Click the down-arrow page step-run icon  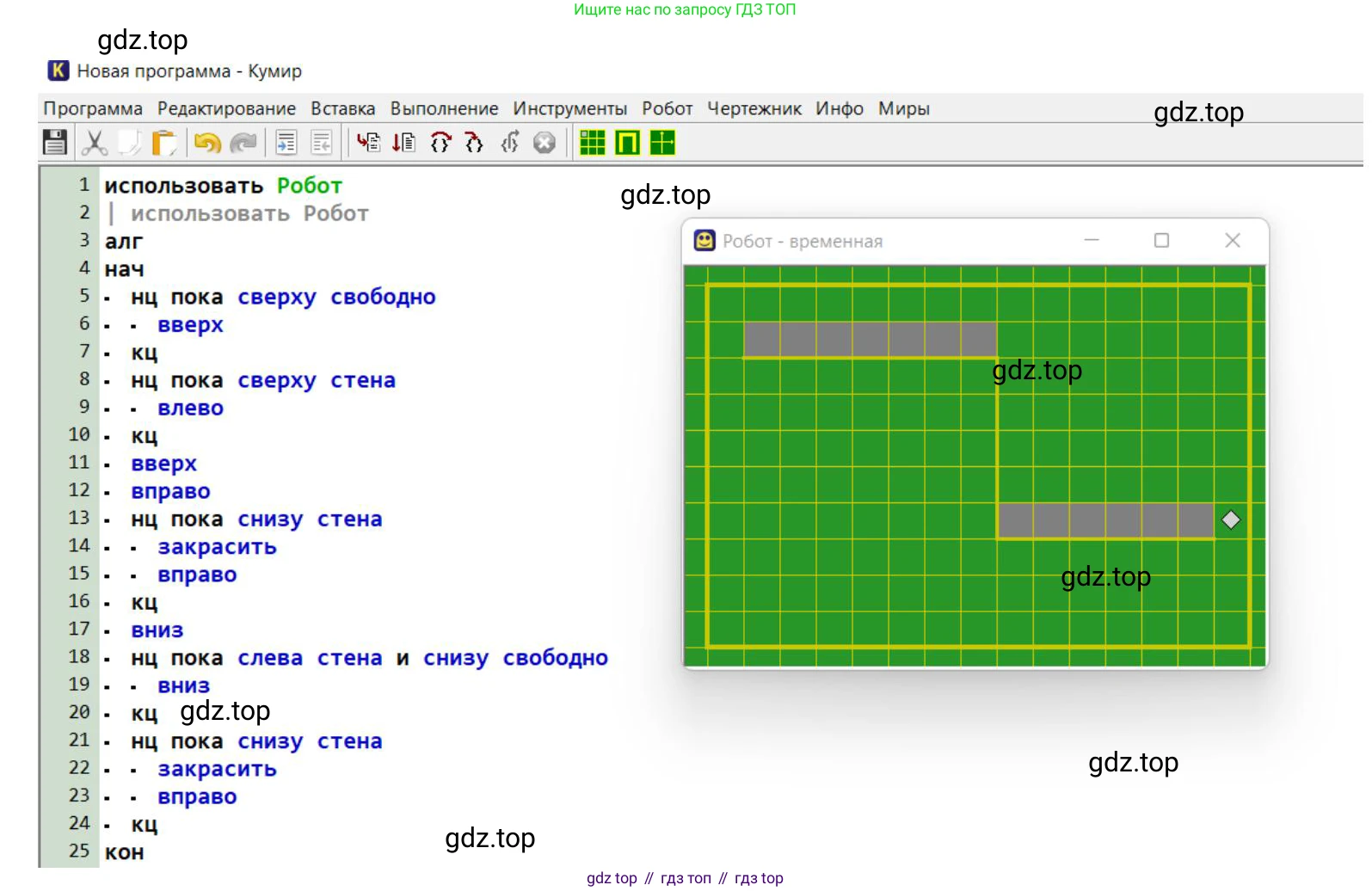pos(403,142)
